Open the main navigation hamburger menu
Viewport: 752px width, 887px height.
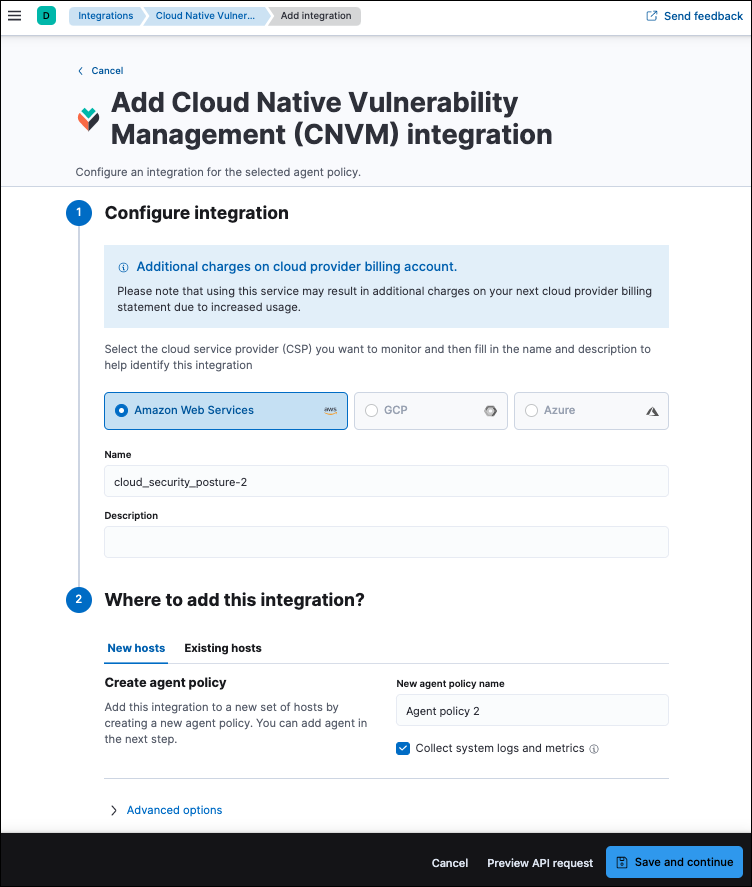15,15
